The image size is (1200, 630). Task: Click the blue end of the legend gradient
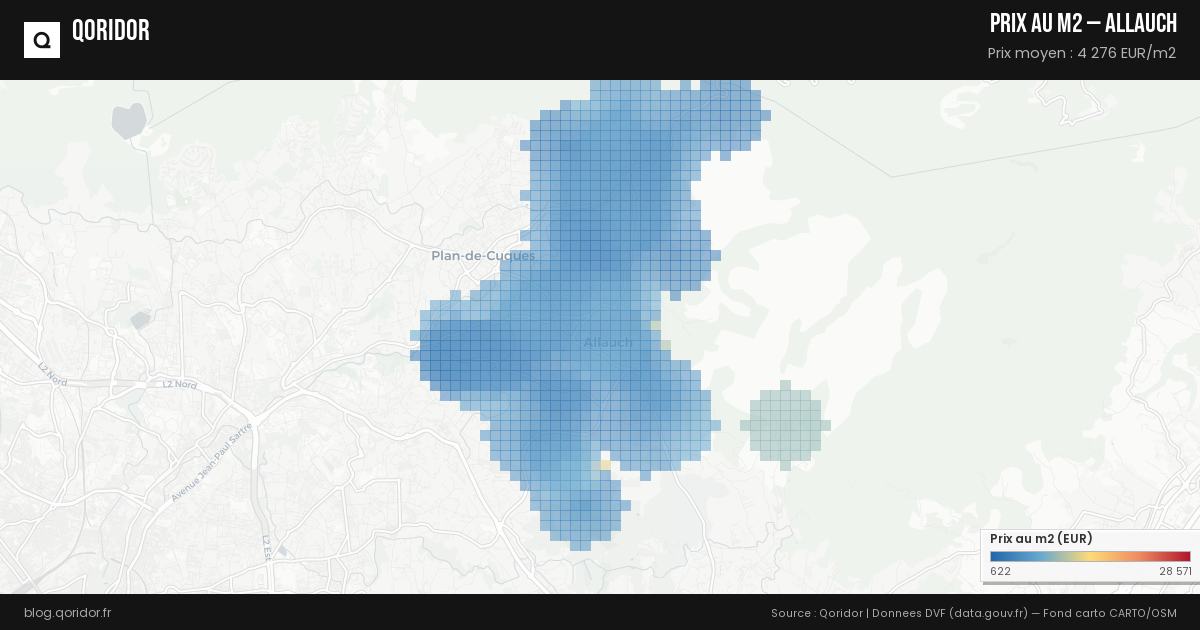click(996, 557)
